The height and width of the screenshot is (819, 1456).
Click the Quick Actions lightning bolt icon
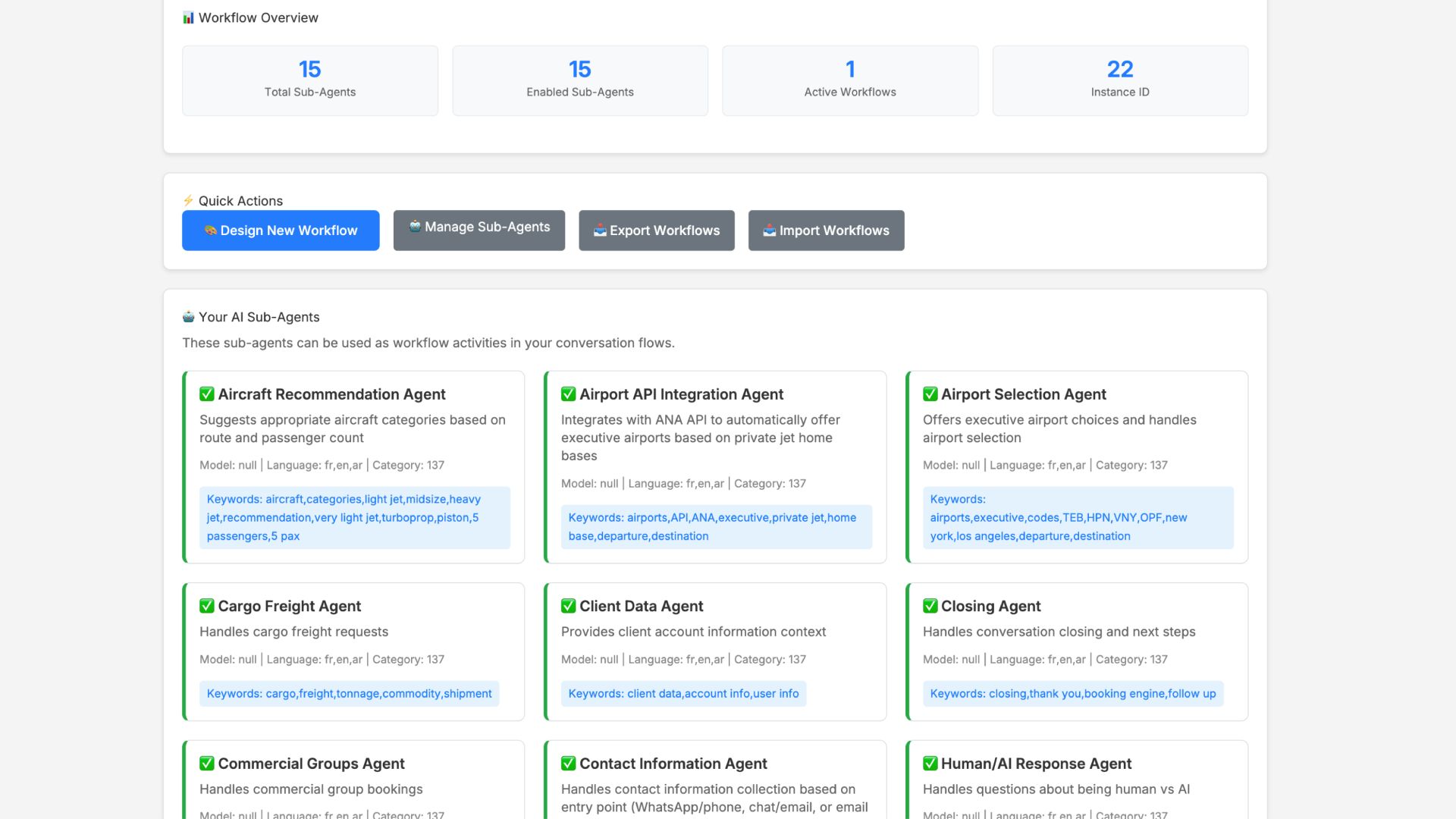click(x=188, y=200)
